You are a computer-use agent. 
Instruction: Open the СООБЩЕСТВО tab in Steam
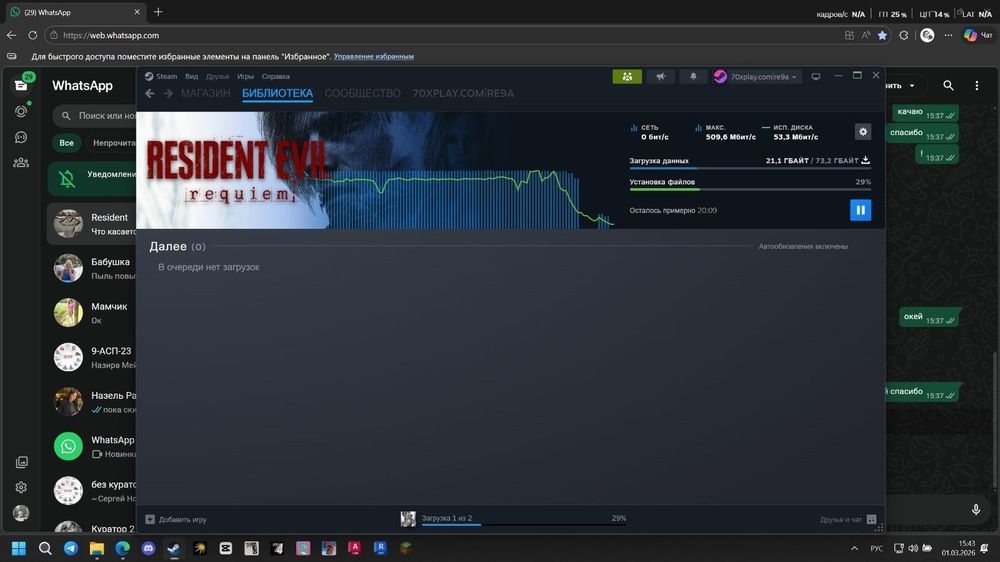click(362, 93)
